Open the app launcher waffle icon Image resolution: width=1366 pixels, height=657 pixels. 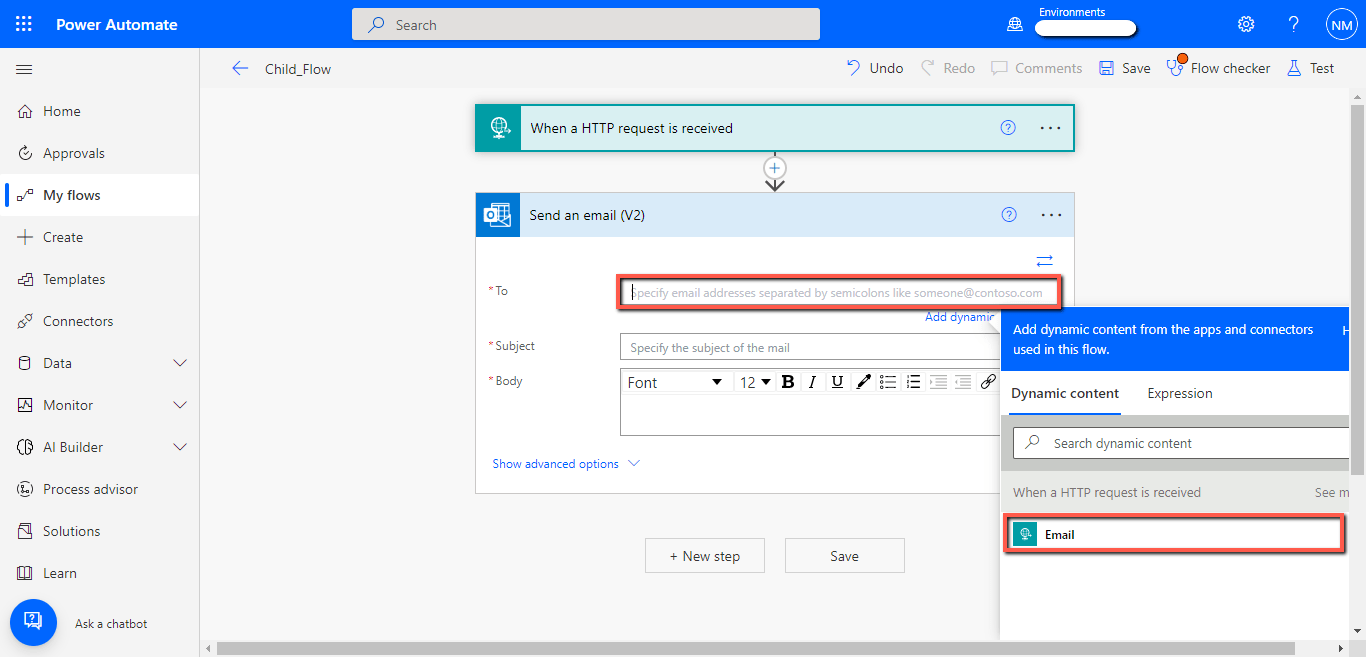pyautogui.click(x=24, y=24)
